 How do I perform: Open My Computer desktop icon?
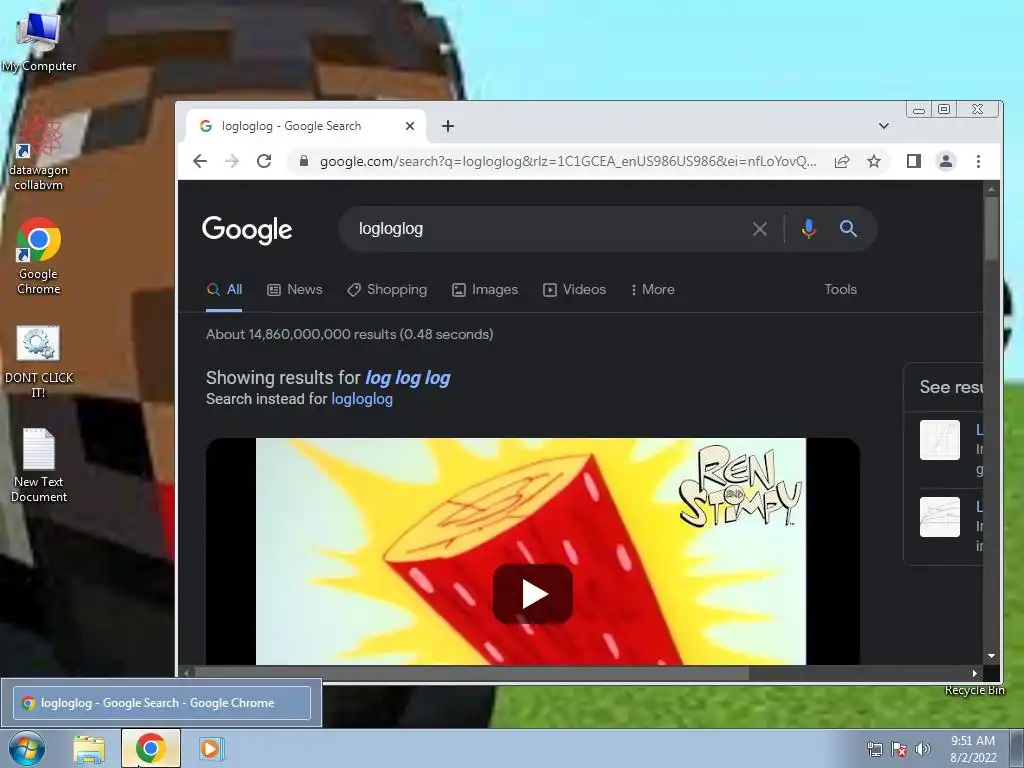(39, 42)
